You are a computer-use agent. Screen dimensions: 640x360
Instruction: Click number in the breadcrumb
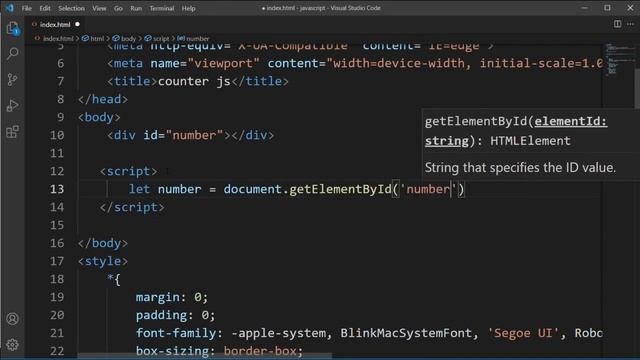[198, 38]
